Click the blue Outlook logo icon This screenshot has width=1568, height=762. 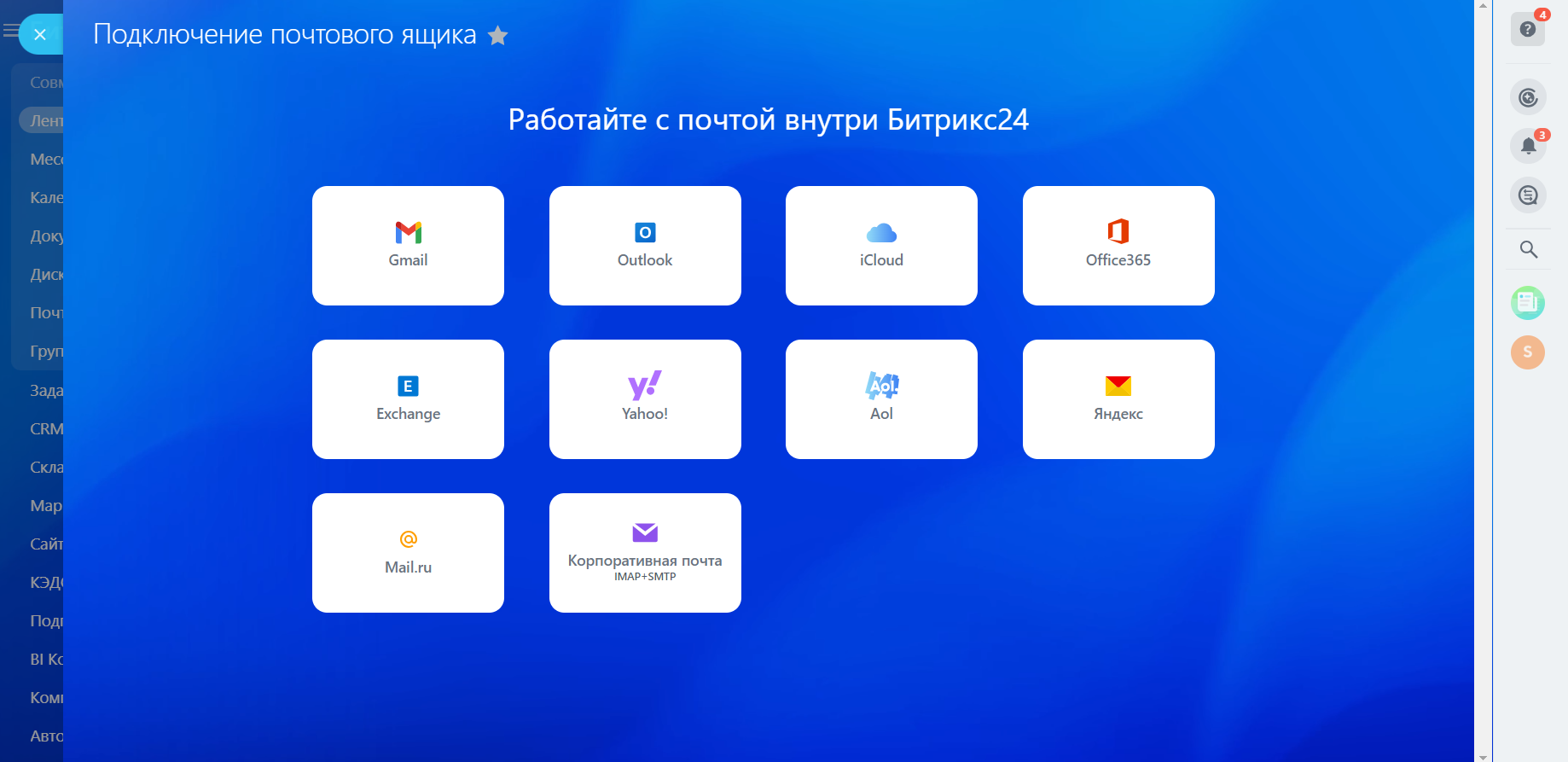645,232
